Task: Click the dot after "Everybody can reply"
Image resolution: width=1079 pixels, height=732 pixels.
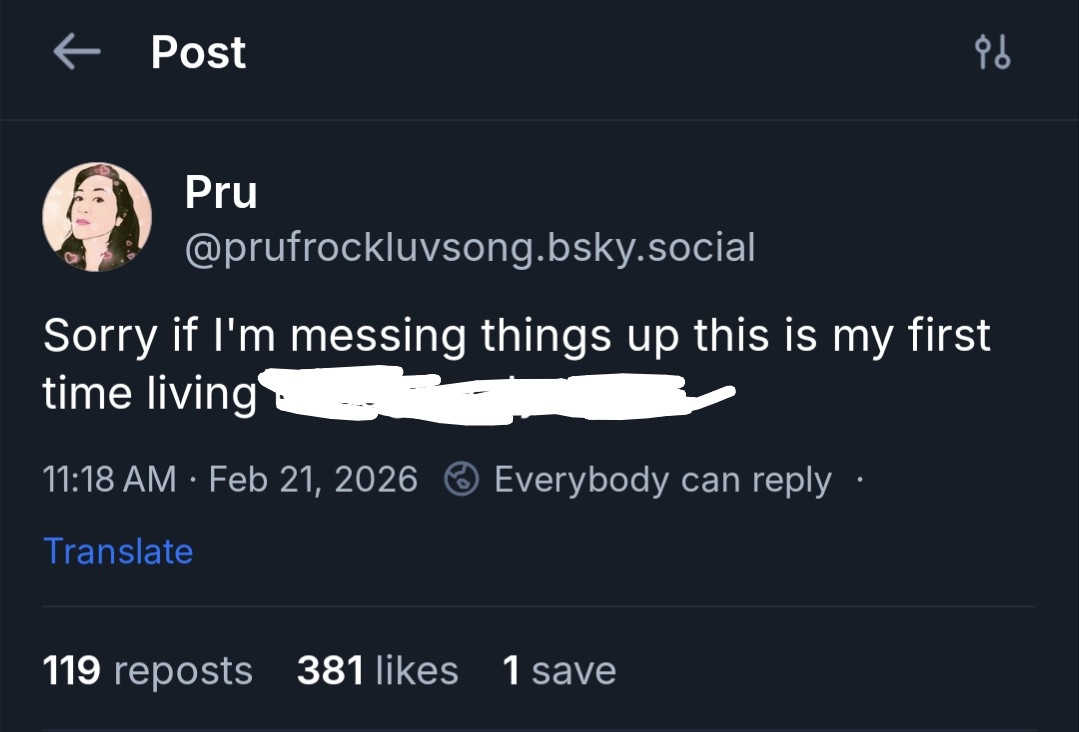Action: 858,480
